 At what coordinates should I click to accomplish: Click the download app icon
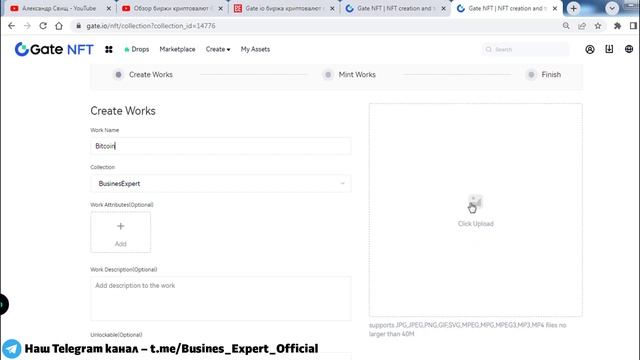pyautogui.click(x=609, y=49)
